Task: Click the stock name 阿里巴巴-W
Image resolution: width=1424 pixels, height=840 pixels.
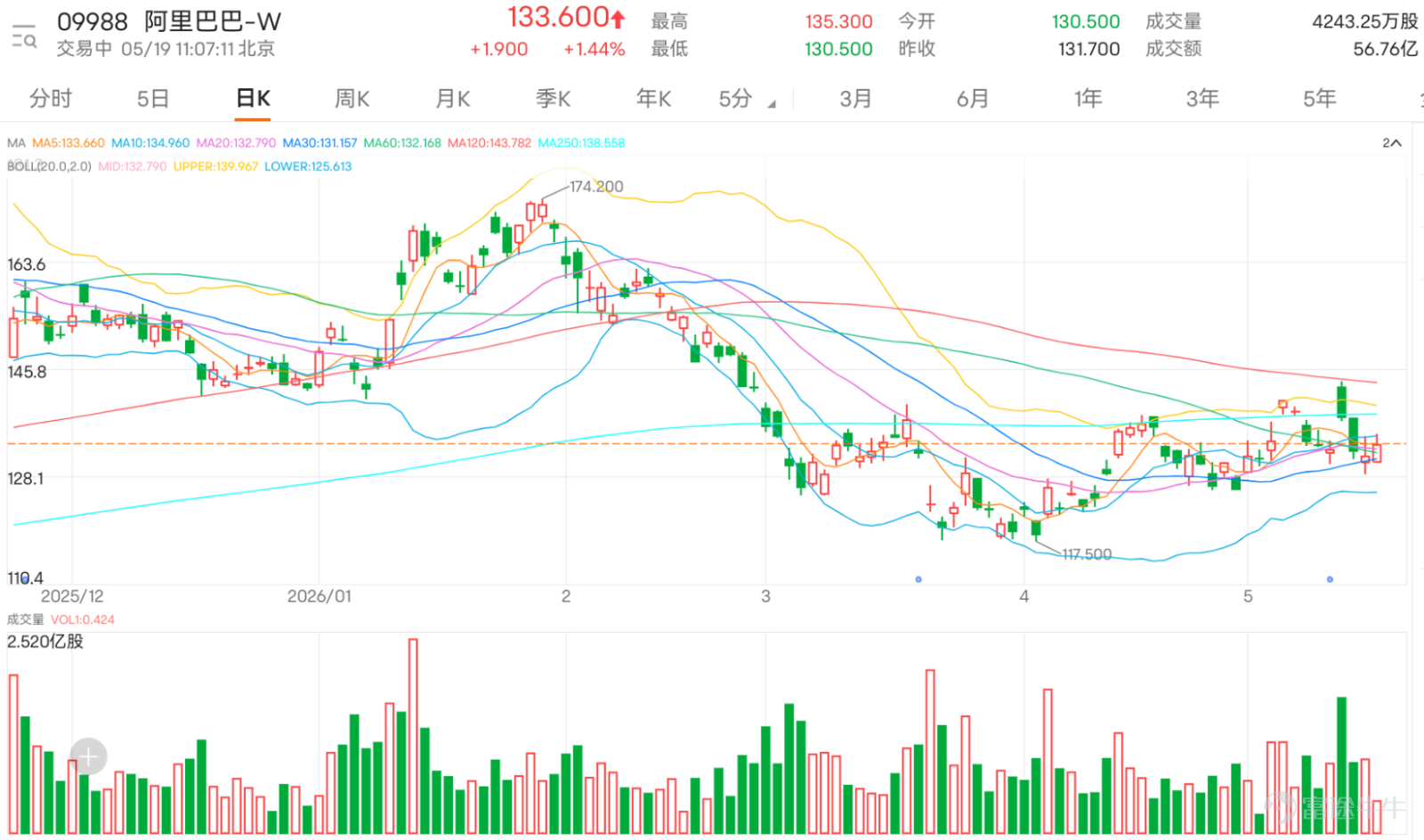Action: pyautogui.click(x=213, y=21)
